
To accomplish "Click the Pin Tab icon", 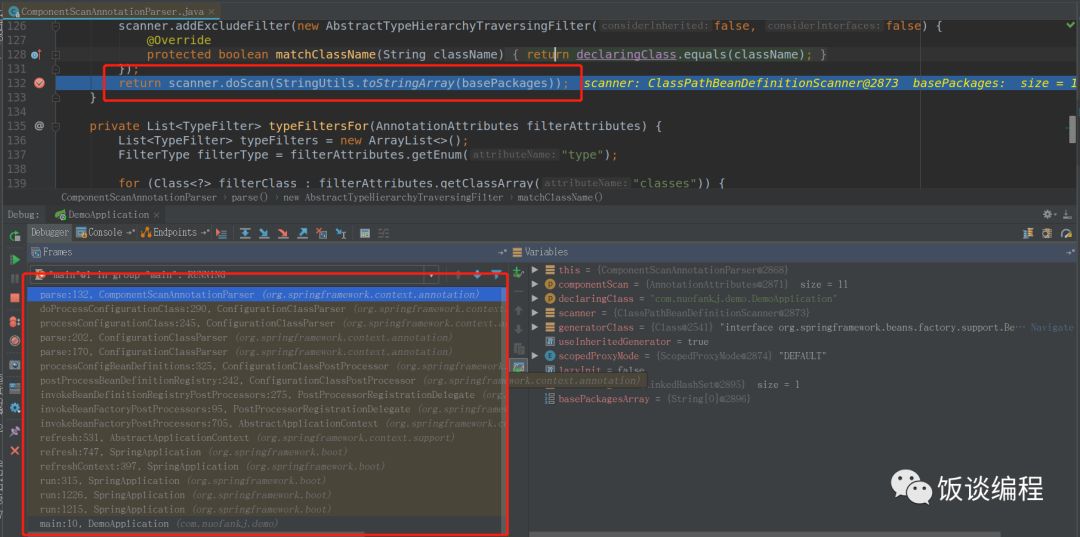I will 14,431.
